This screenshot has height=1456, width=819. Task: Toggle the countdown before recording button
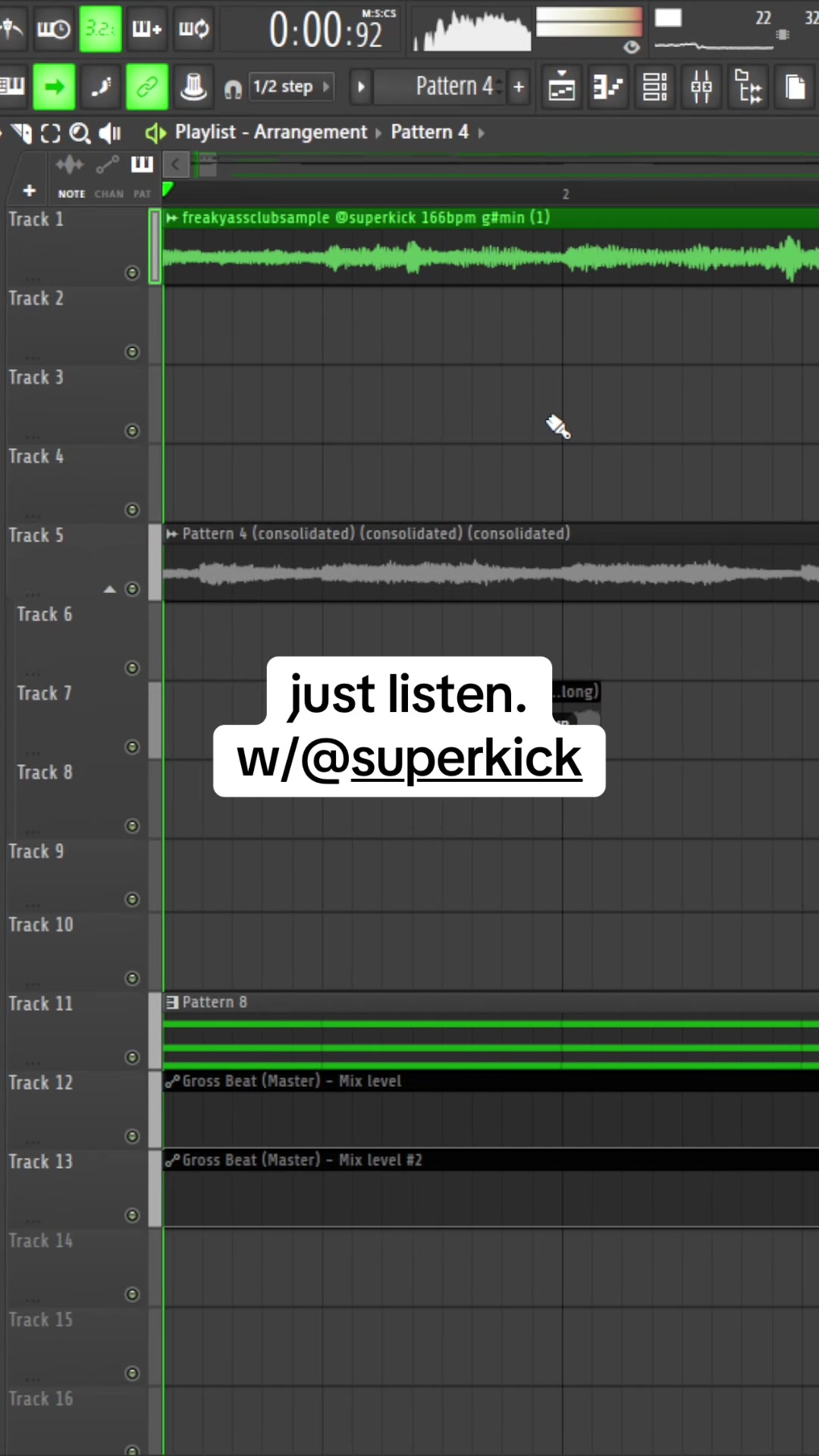pyautogui.click(x=100, y=29)
